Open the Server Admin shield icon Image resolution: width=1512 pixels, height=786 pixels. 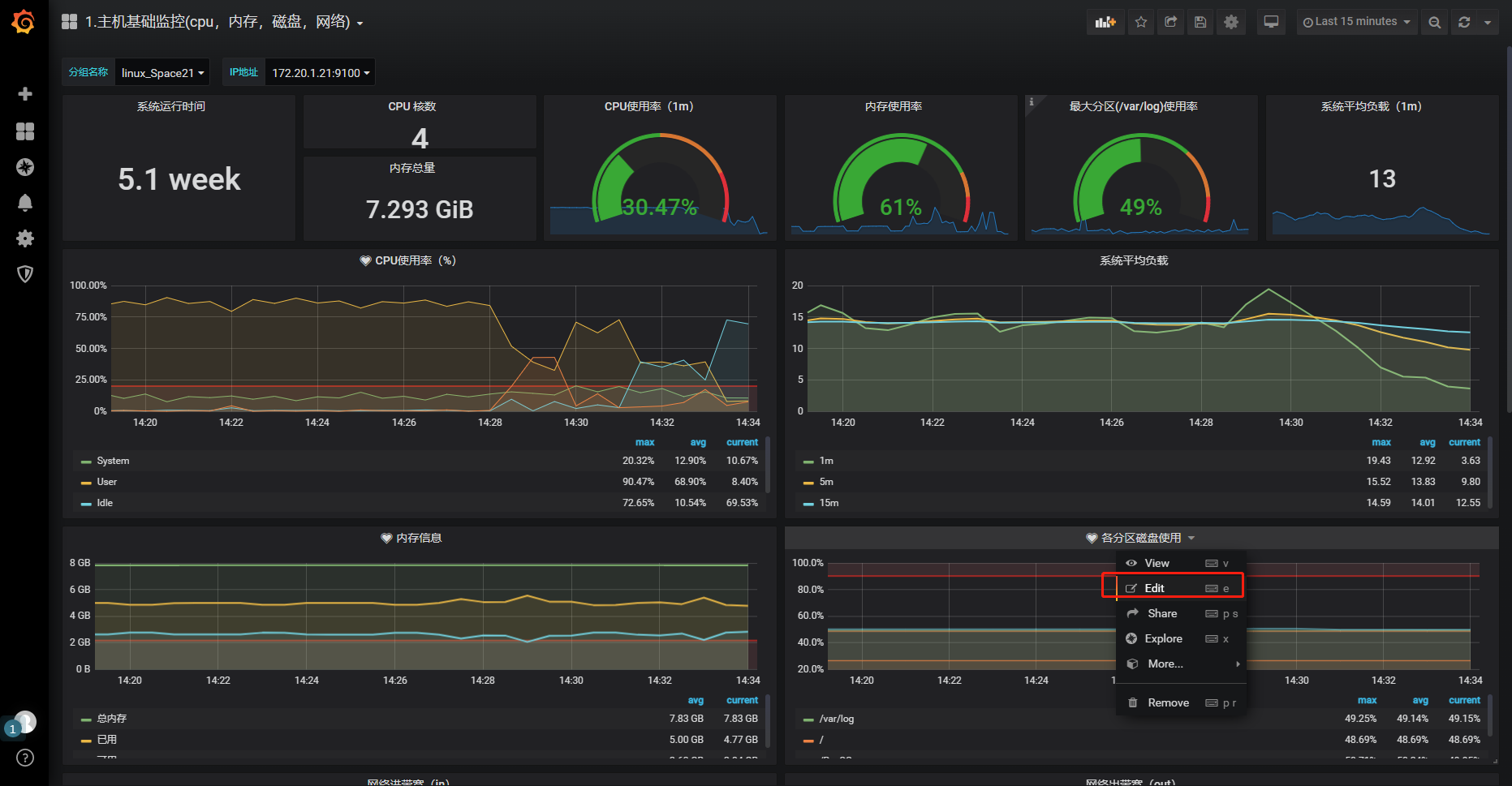coord(25,274)
